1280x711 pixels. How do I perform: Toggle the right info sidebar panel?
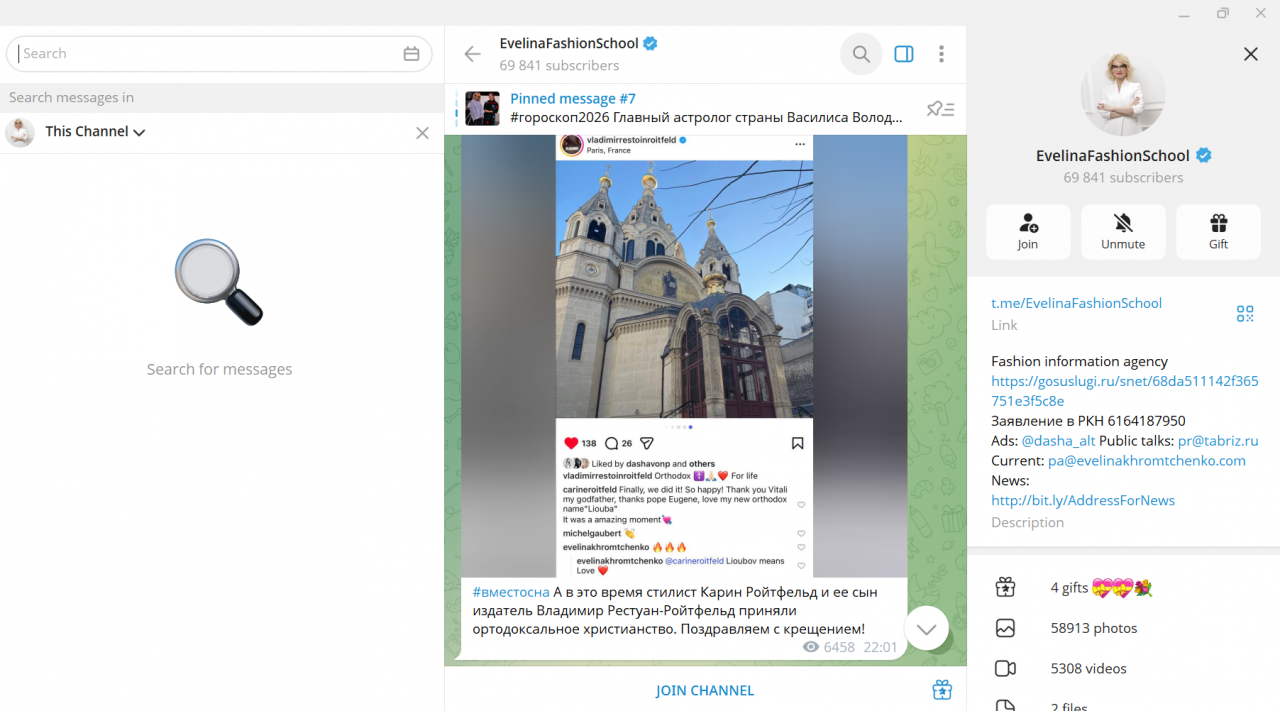[x=904, y=54]
